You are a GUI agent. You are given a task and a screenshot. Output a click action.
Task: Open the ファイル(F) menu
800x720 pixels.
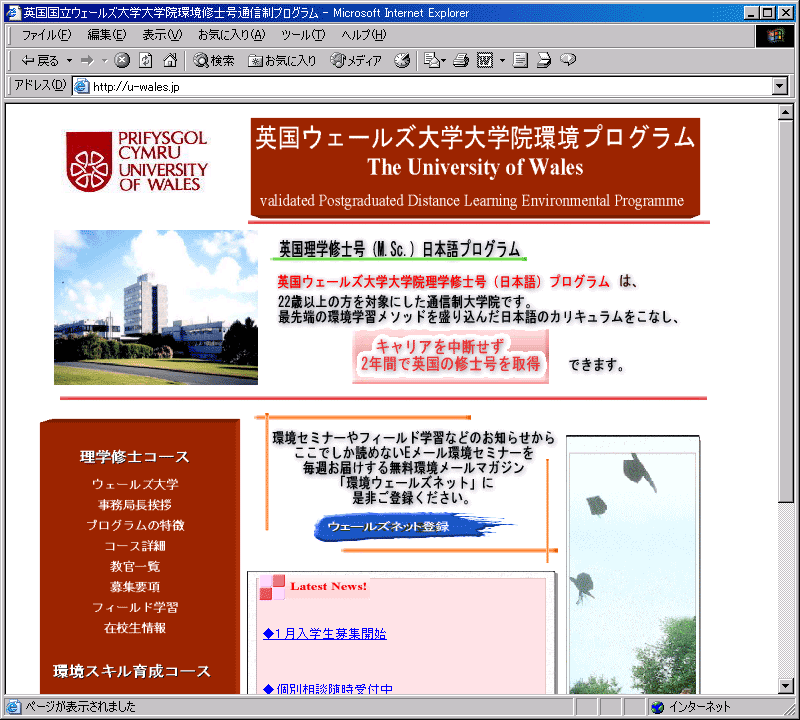coord(46,35)
